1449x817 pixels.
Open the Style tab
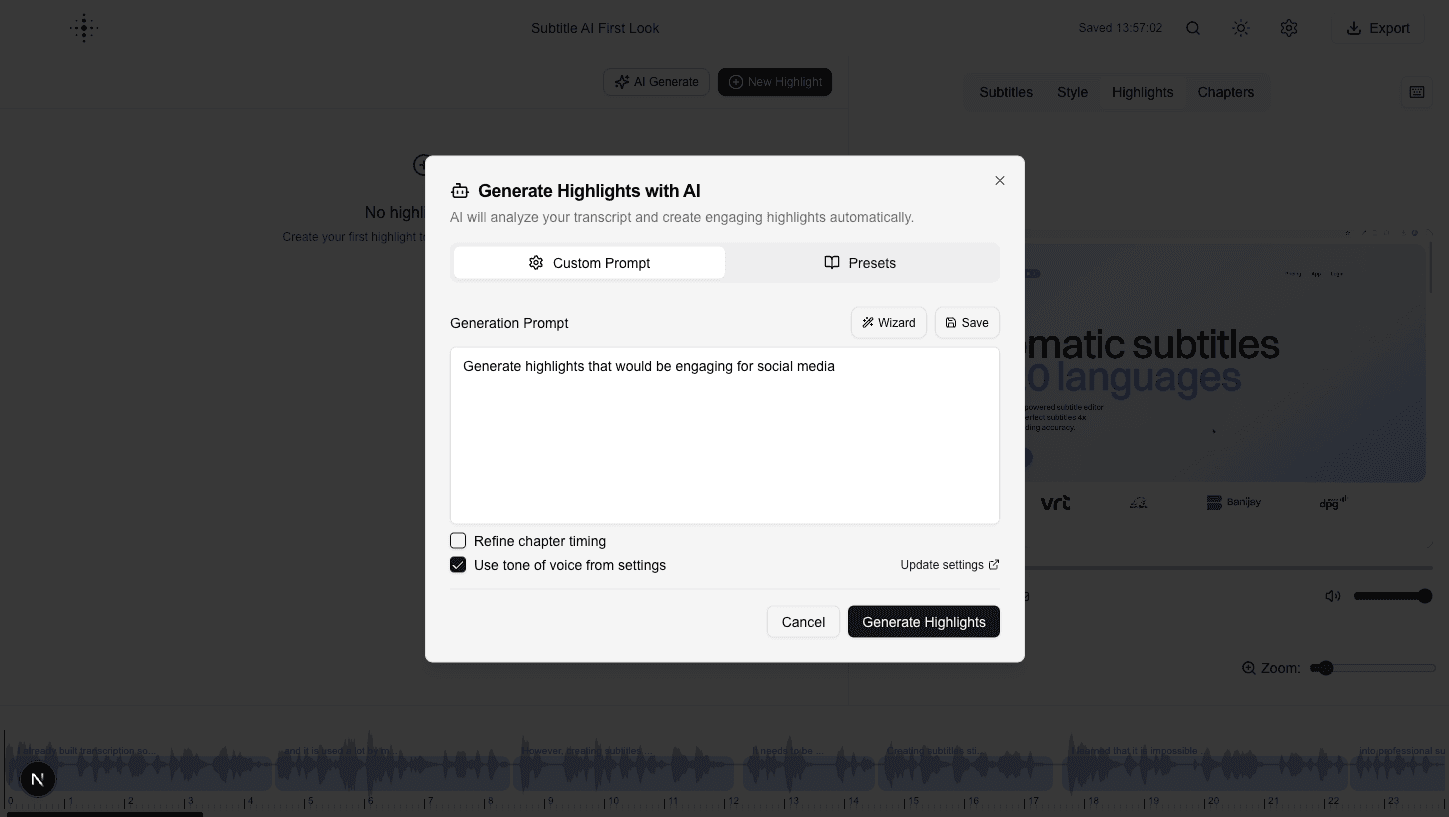coord(1071,91)
